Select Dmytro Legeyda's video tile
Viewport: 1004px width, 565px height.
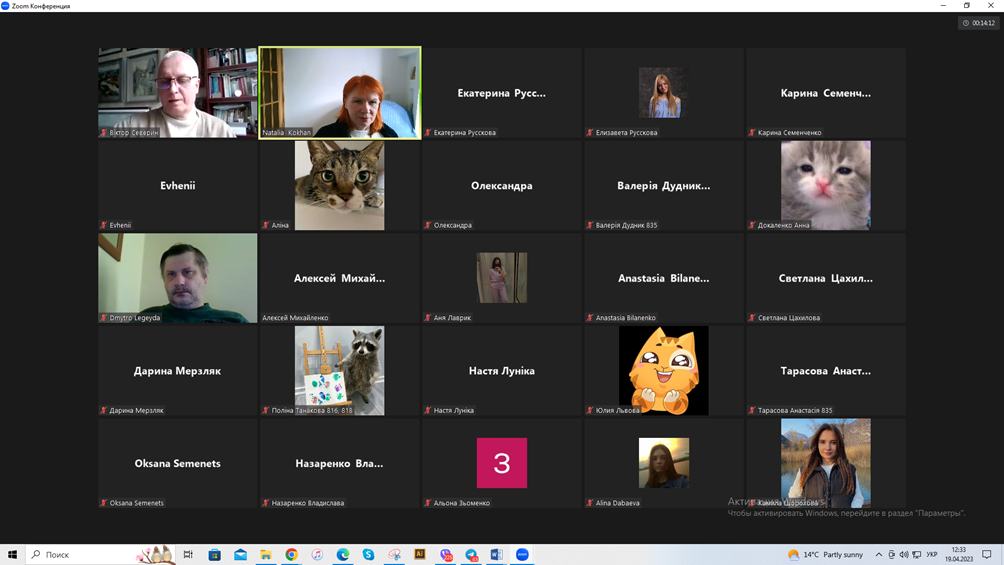coord(178,278)
